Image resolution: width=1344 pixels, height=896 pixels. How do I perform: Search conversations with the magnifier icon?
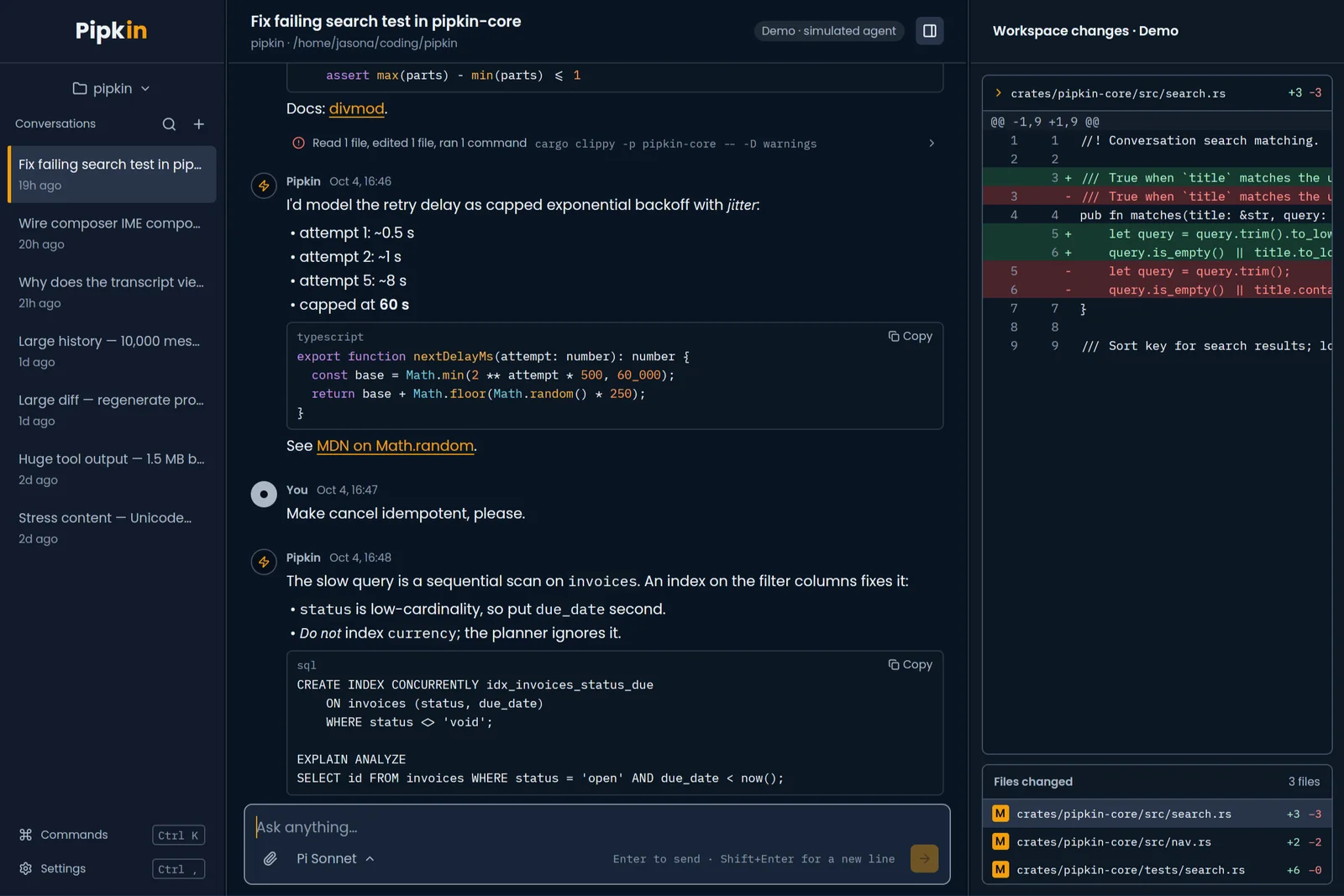(169, 124)
